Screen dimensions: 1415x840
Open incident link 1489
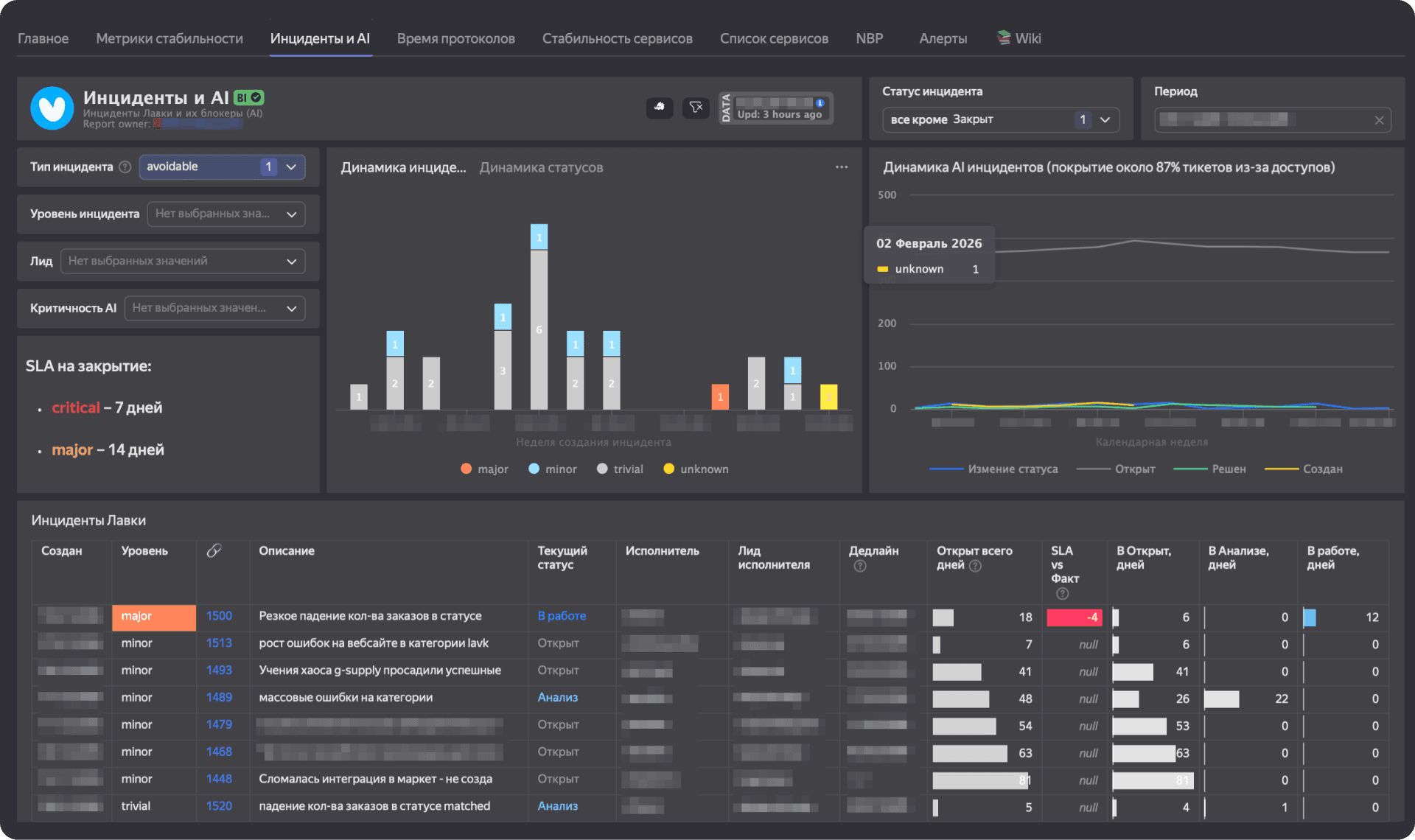(x=219, y=697)
